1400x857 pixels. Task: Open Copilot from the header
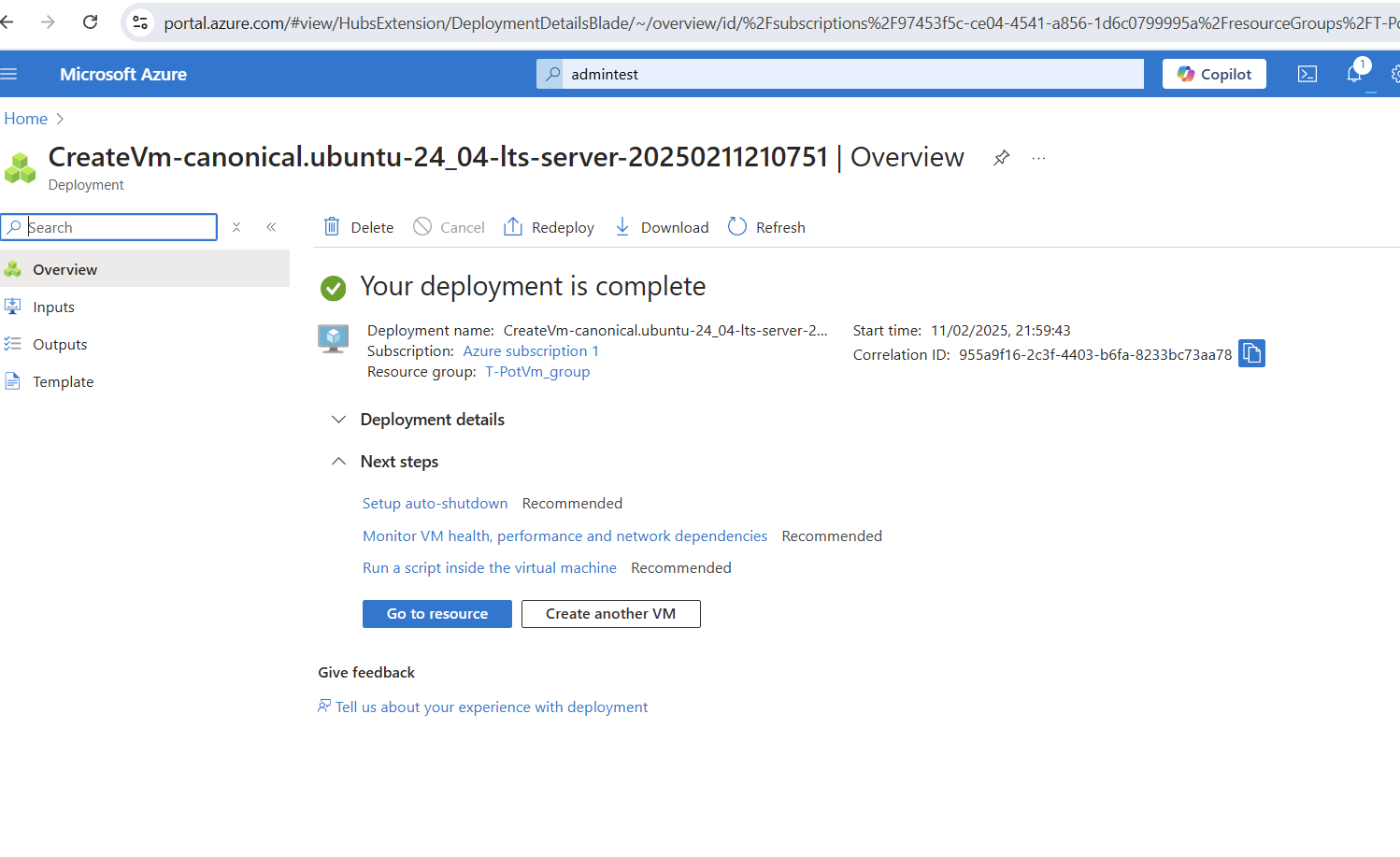point(1214,74)
